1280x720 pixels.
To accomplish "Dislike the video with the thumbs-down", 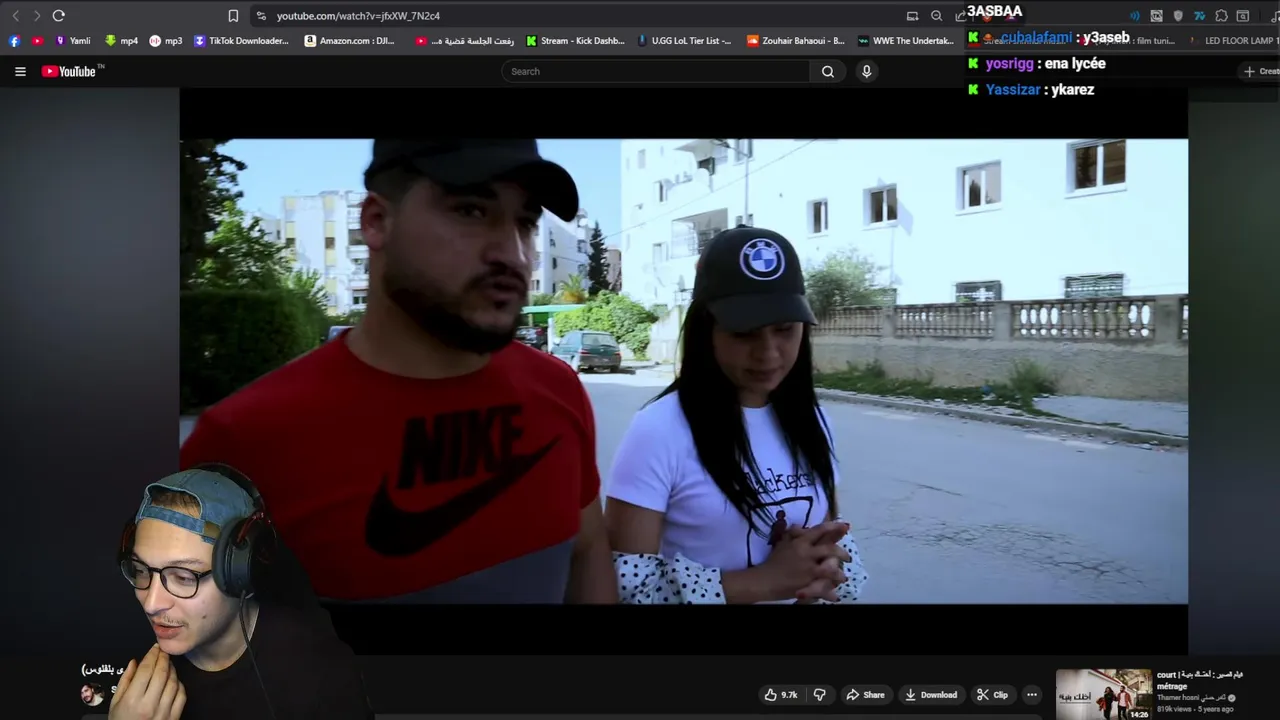I will 819,695.
